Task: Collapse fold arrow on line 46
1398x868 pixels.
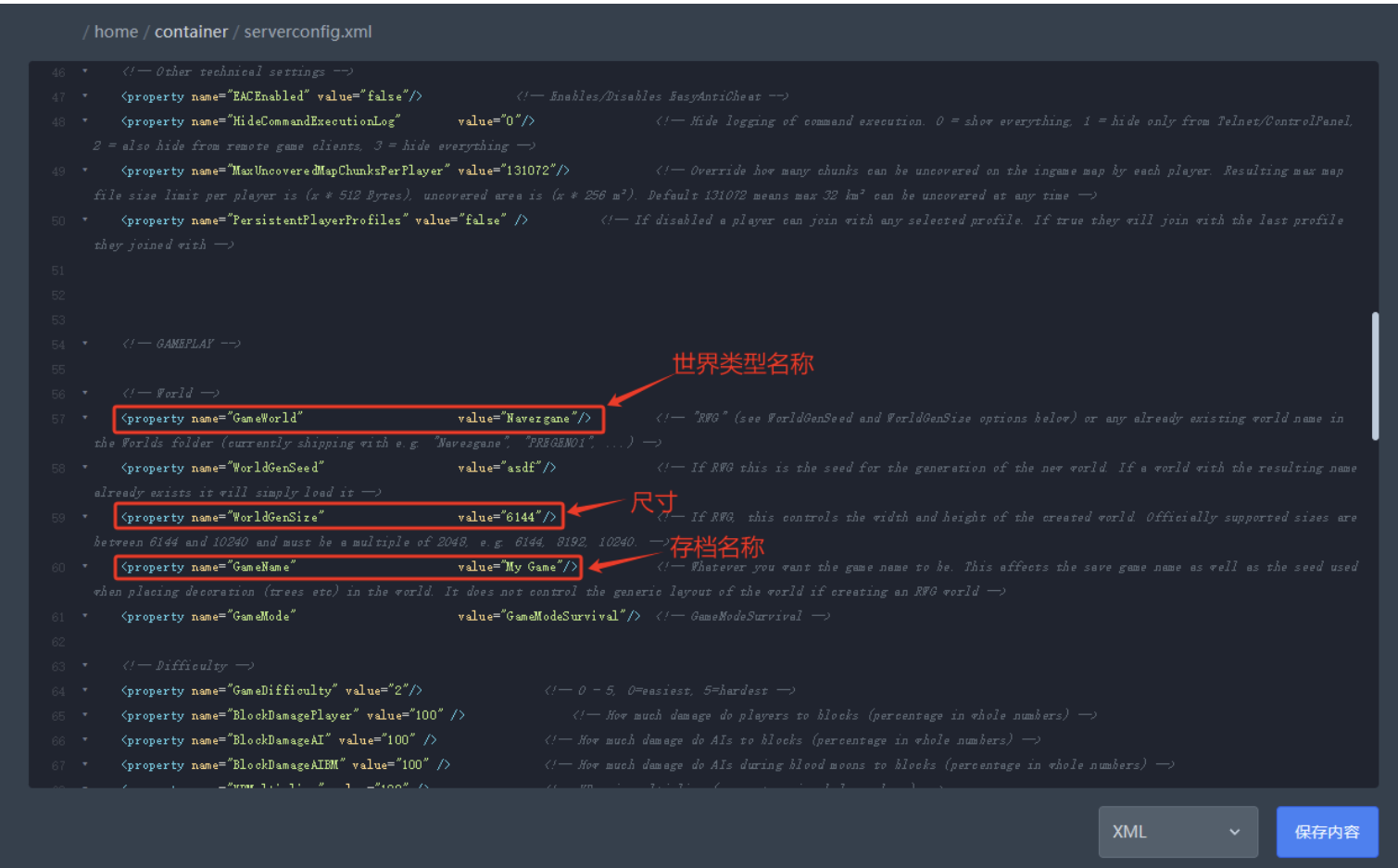Action: coord(84,71)
